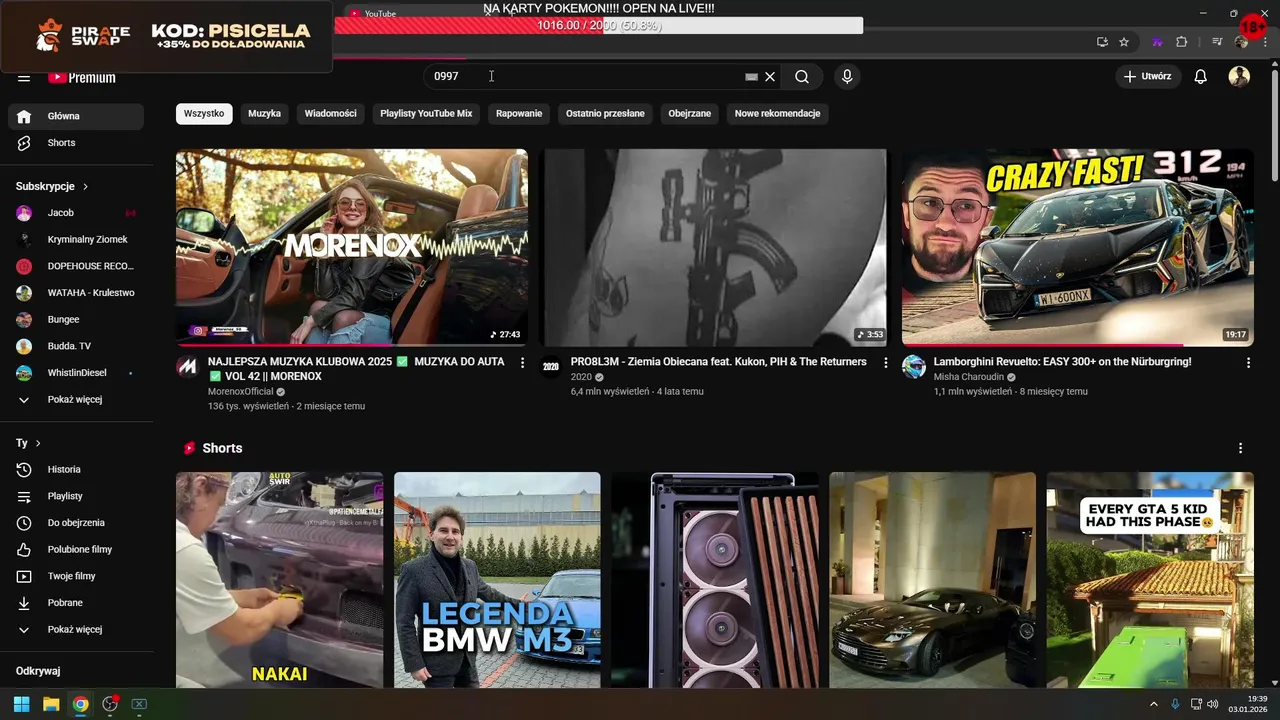1280x720 pixels.
Task: Open the LEGENDA BMW M3 short
Action: pyautogui.click(x=497, y=580)
